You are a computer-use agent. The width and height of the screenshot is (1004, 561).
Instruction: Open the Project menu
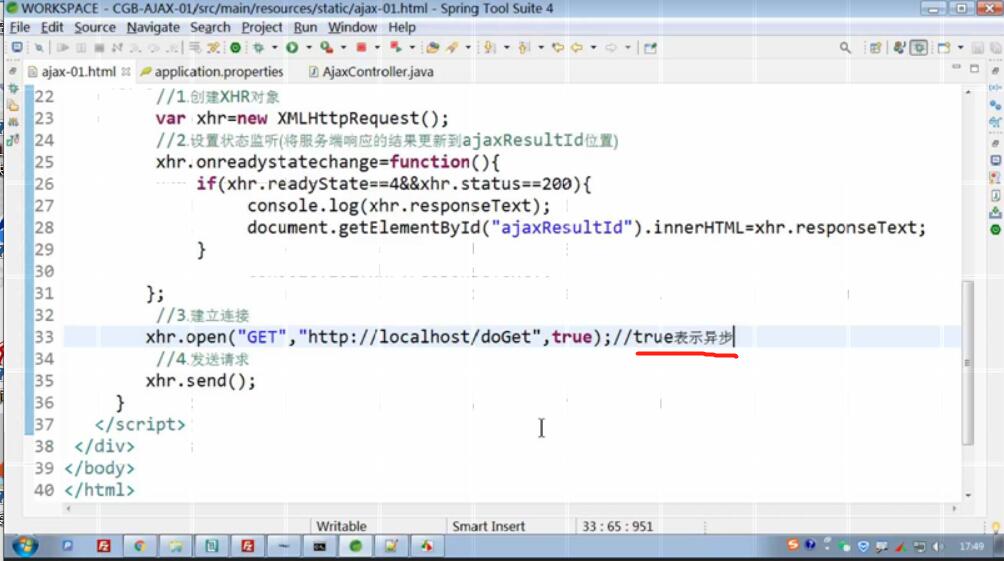[x=261, y=28]
